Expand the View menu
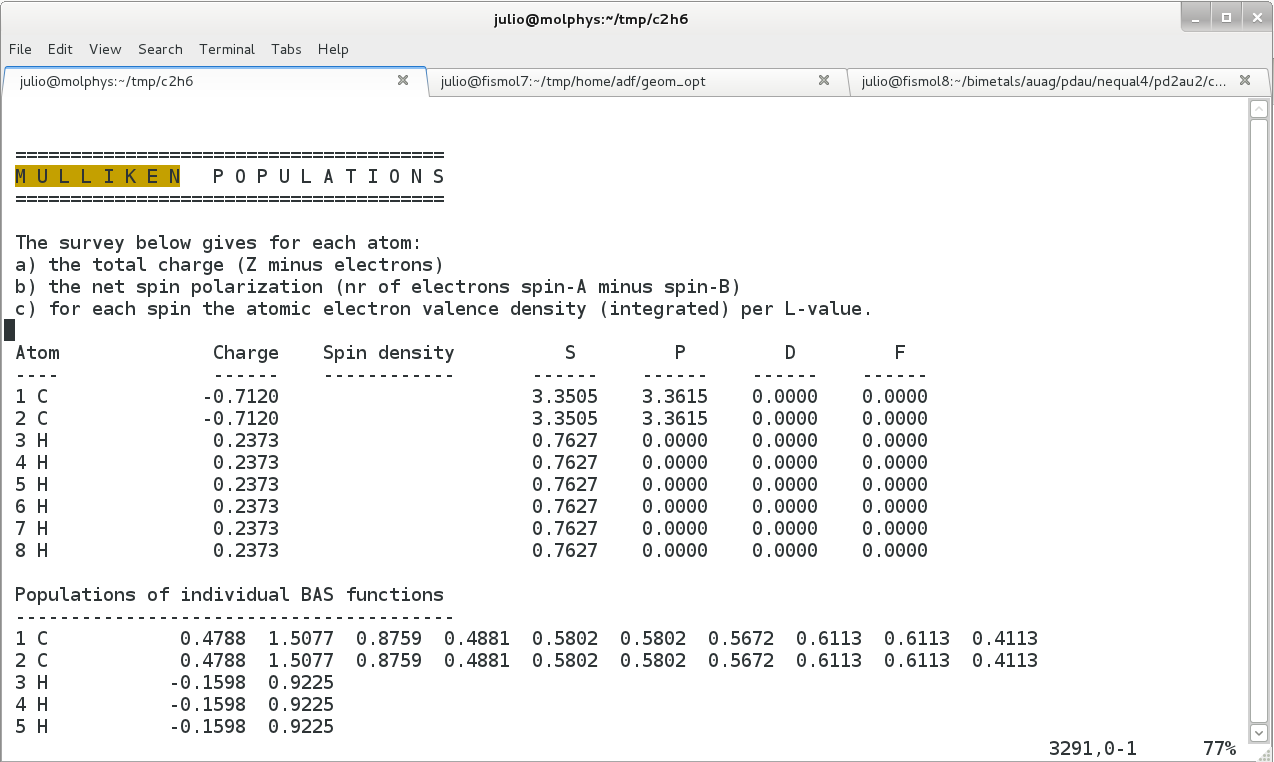Image resolution: width=1274 pixels, height=762 pixels. [x=105, y=49]
